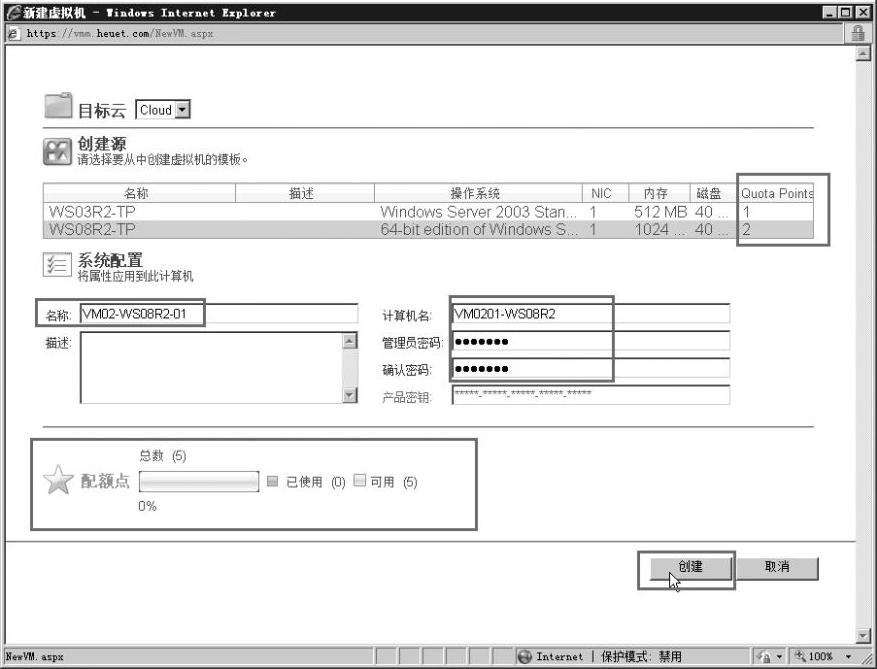
Task: Click the page icon in address bar
Action: coord(13,34)
